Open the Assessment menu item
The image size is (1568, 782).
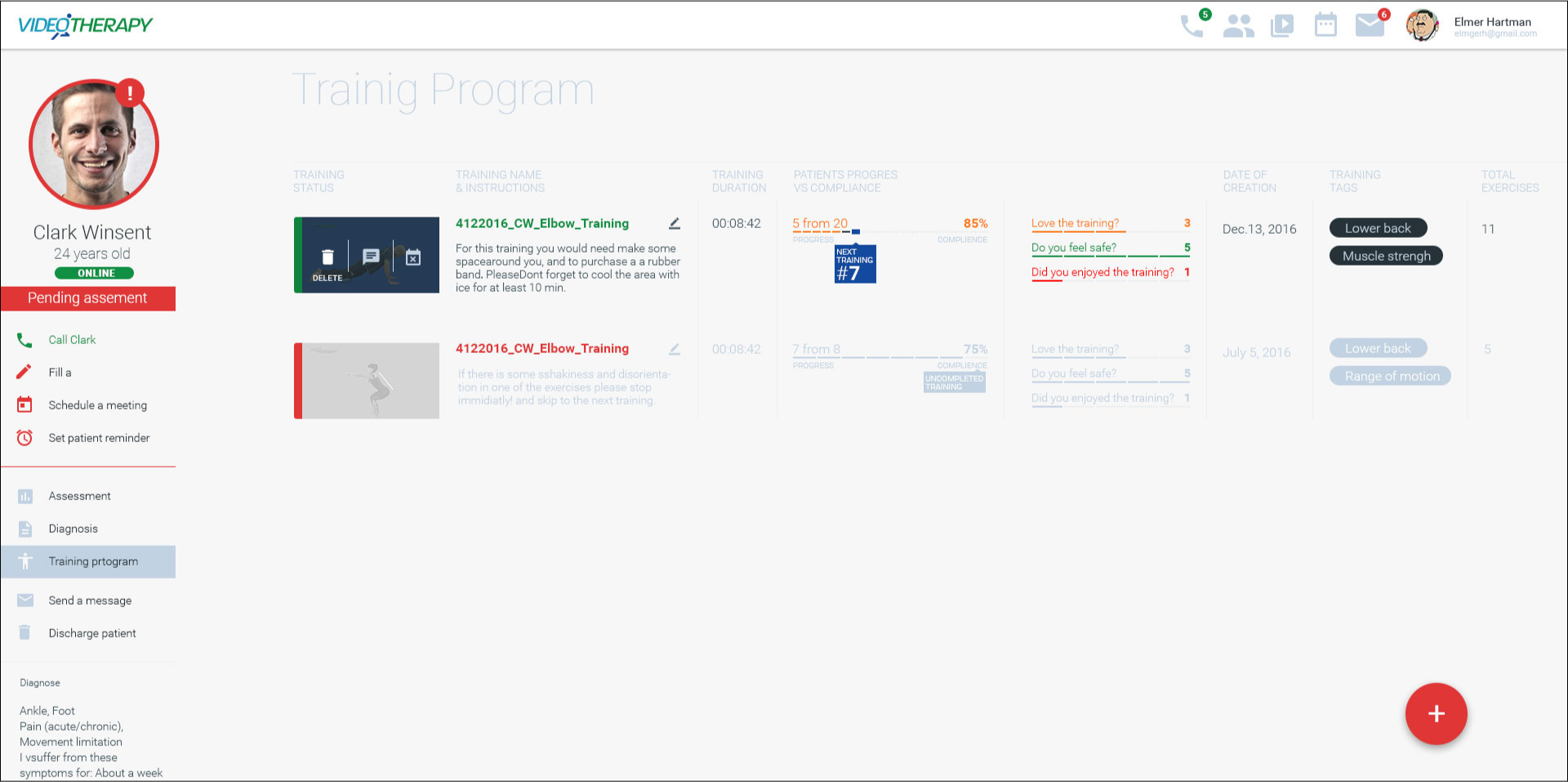pyautogui.click(x=88, y=496)
